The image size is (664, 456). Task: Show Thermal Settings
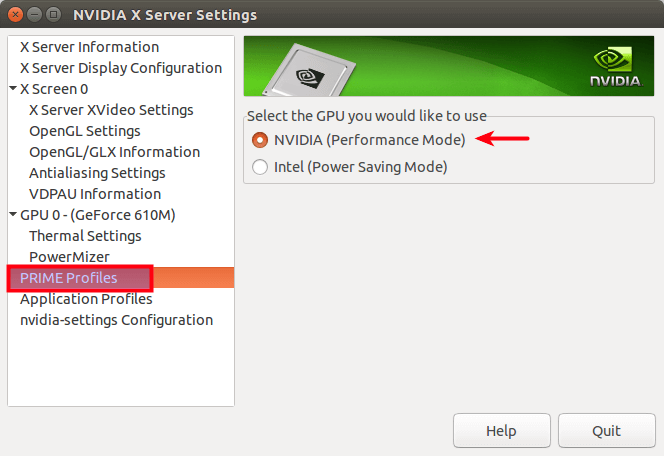(x=85, y=236)
